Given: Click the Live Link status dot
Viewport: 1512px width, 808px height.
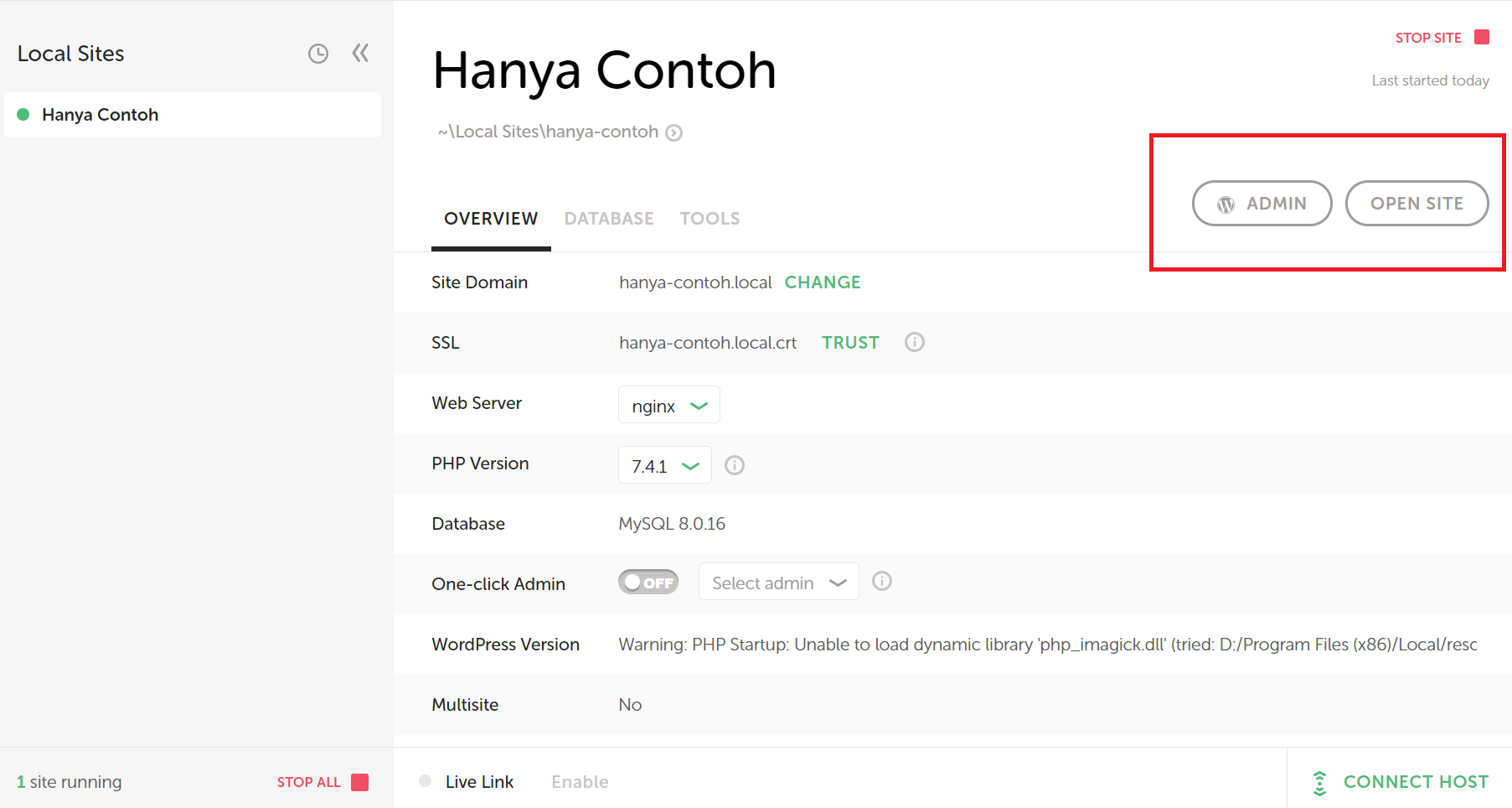Looking at the screenshot, I should (x=425, y=780).
